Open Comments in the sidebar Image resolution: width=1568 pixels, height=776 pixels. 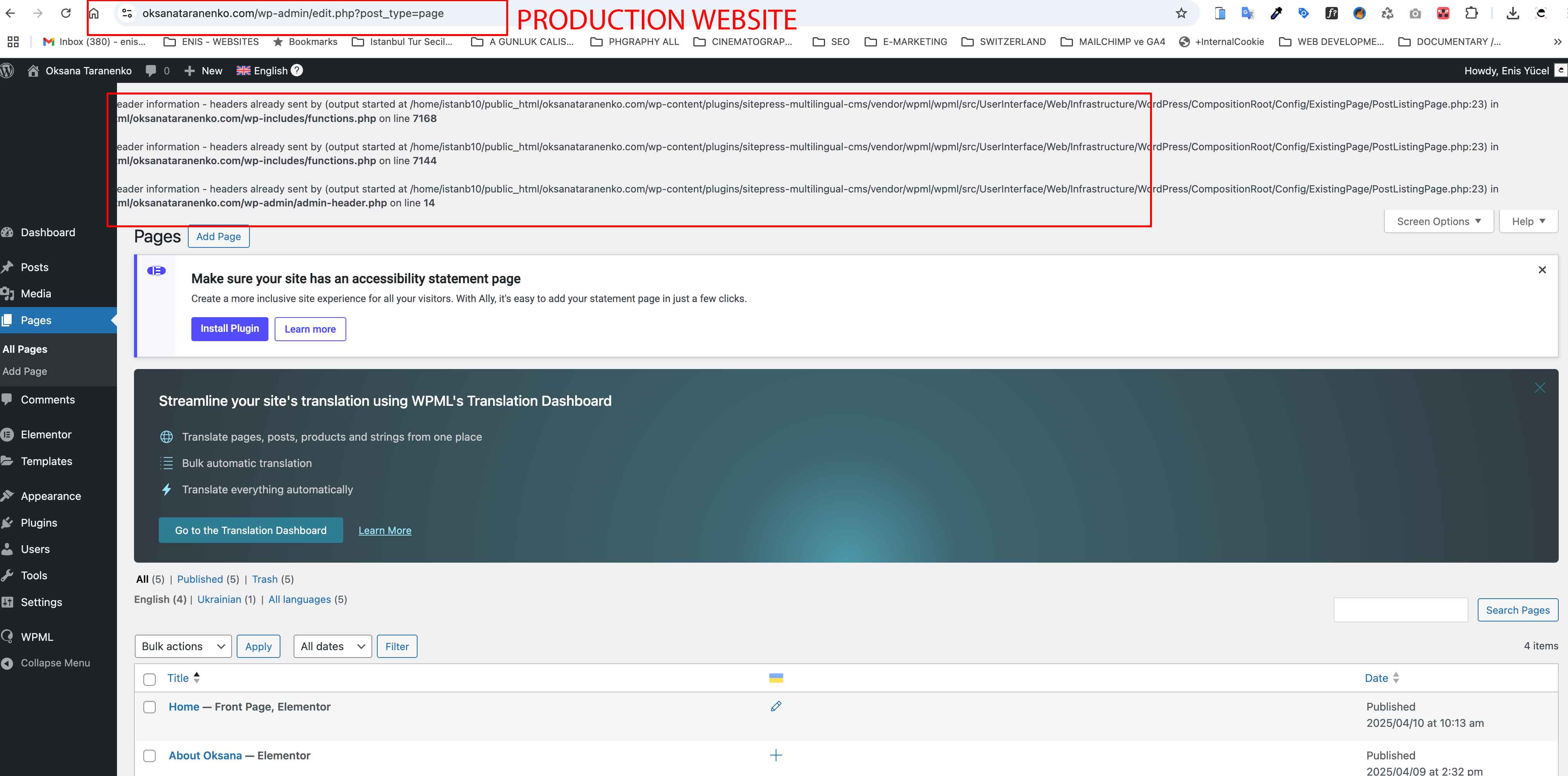[48, 400]
